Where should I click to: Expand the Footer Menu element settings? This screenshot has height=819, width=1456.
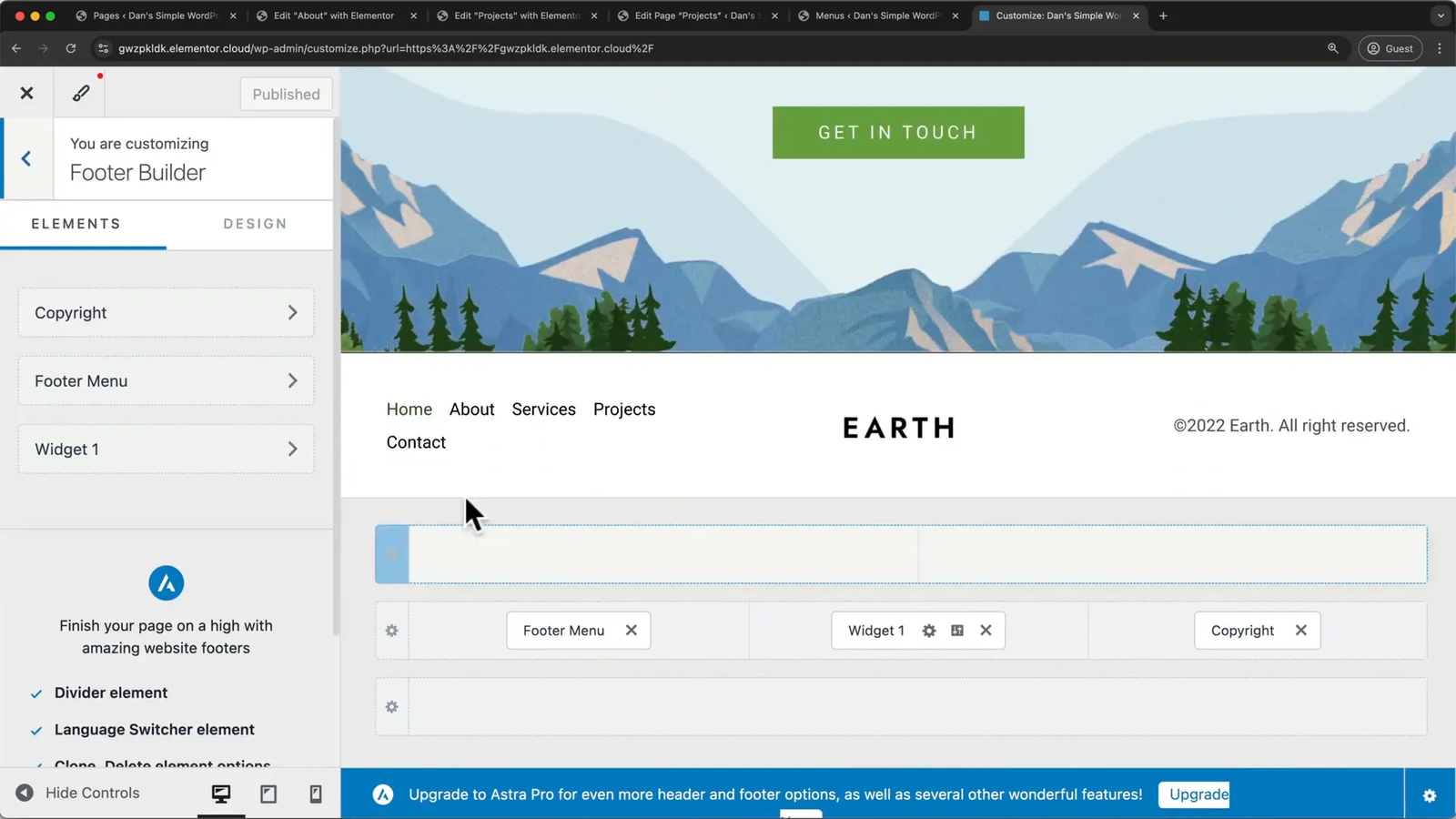[166, 380]
